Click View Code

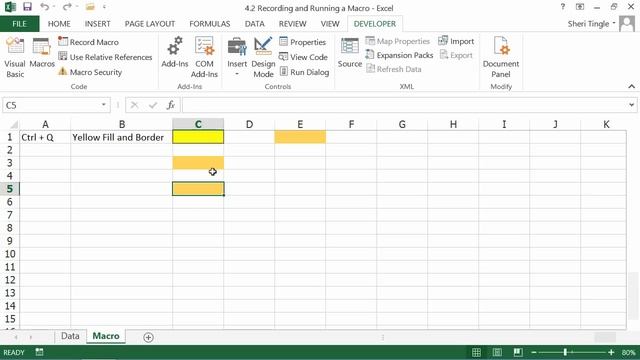[x=303, y=57]
